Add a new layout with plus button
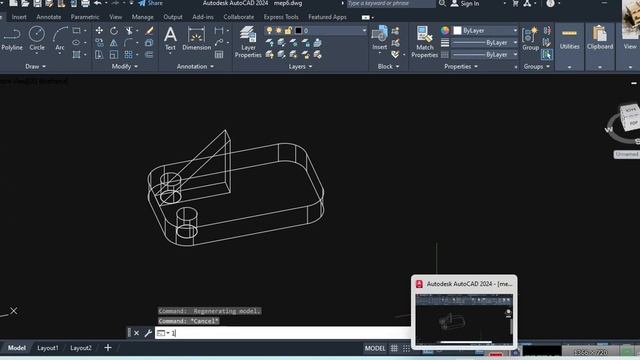Image resolution: width=640 pixels, height=360 pixels. pos(108,348)
